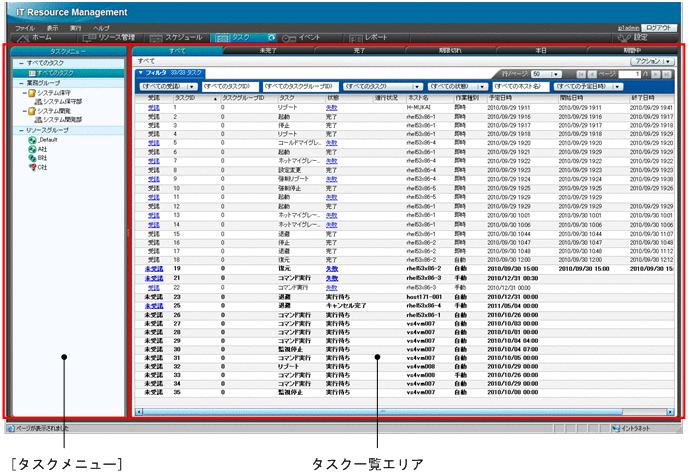688x476 pixels.
Task: Open the ファイル menu
Action: (25, 28)
